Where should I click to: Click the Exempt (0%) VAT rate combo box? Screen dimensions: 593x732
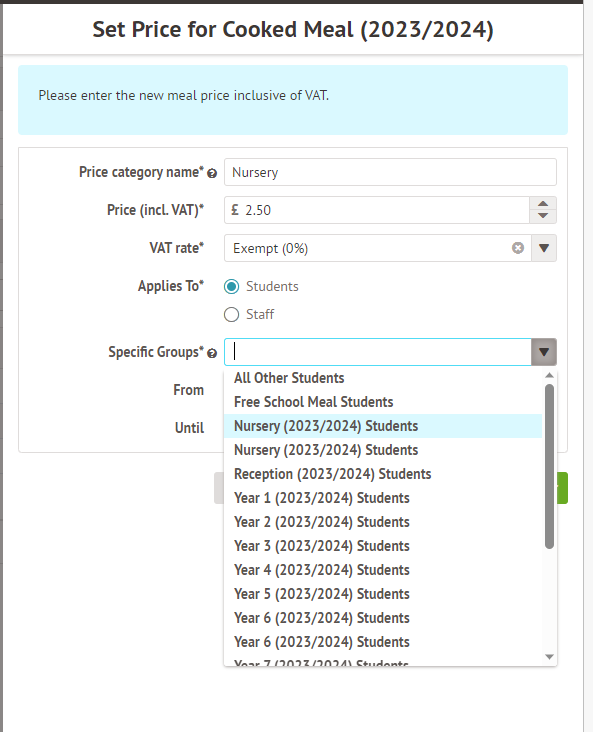point(378,248)
